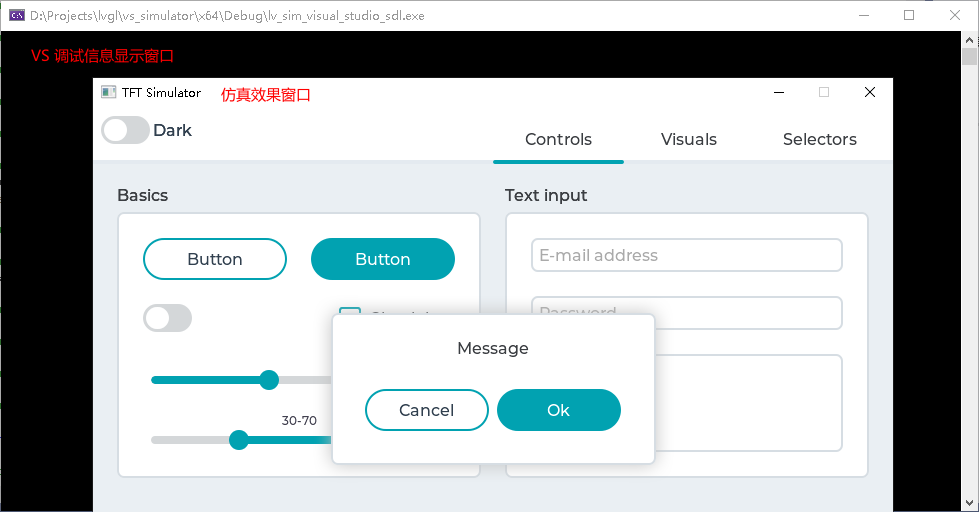Click the upper slider's teal knob
The width and height of the screenshot is (979, 512).
(x=269, y=380)
